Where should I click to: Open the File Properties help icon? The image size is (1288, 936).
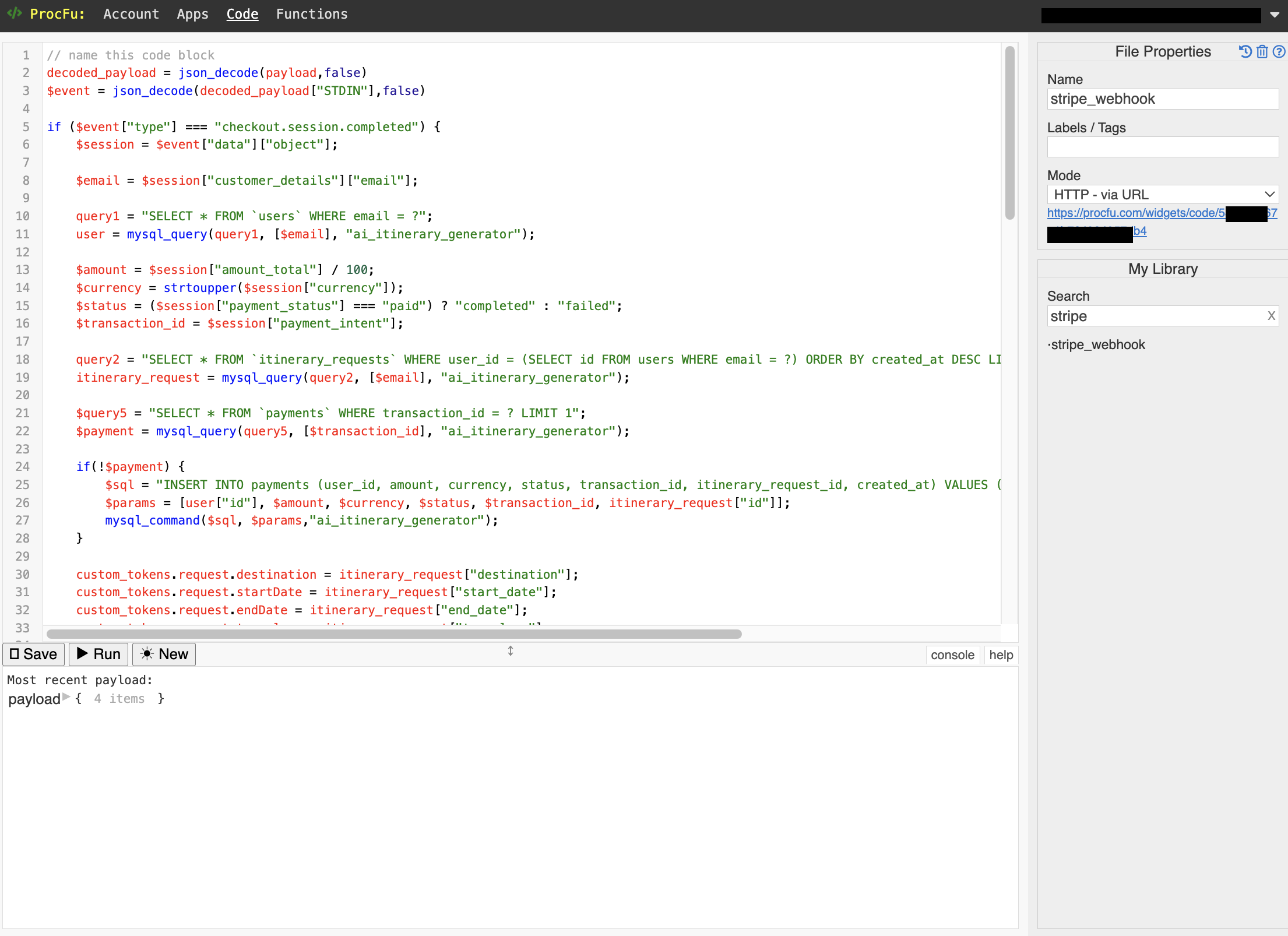point(1279,52)
